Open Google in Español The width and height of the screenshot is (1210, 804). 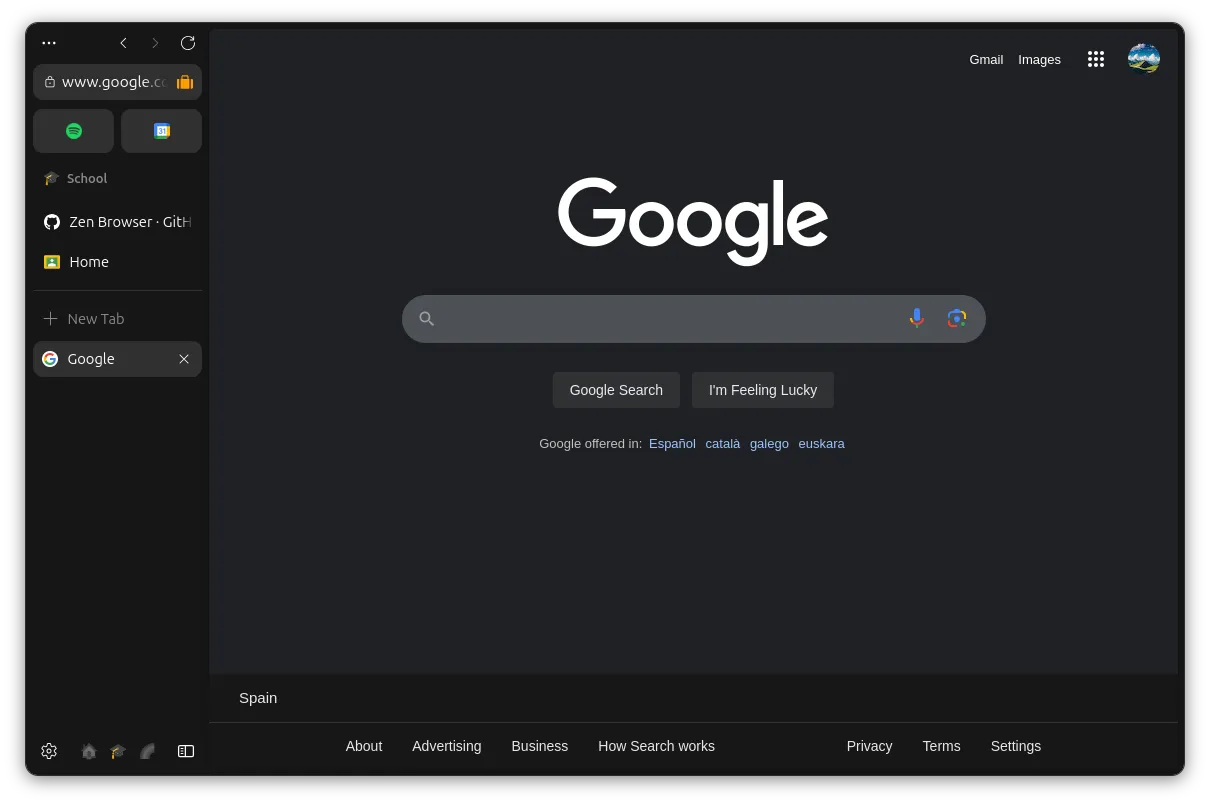[x=672, y=443]
